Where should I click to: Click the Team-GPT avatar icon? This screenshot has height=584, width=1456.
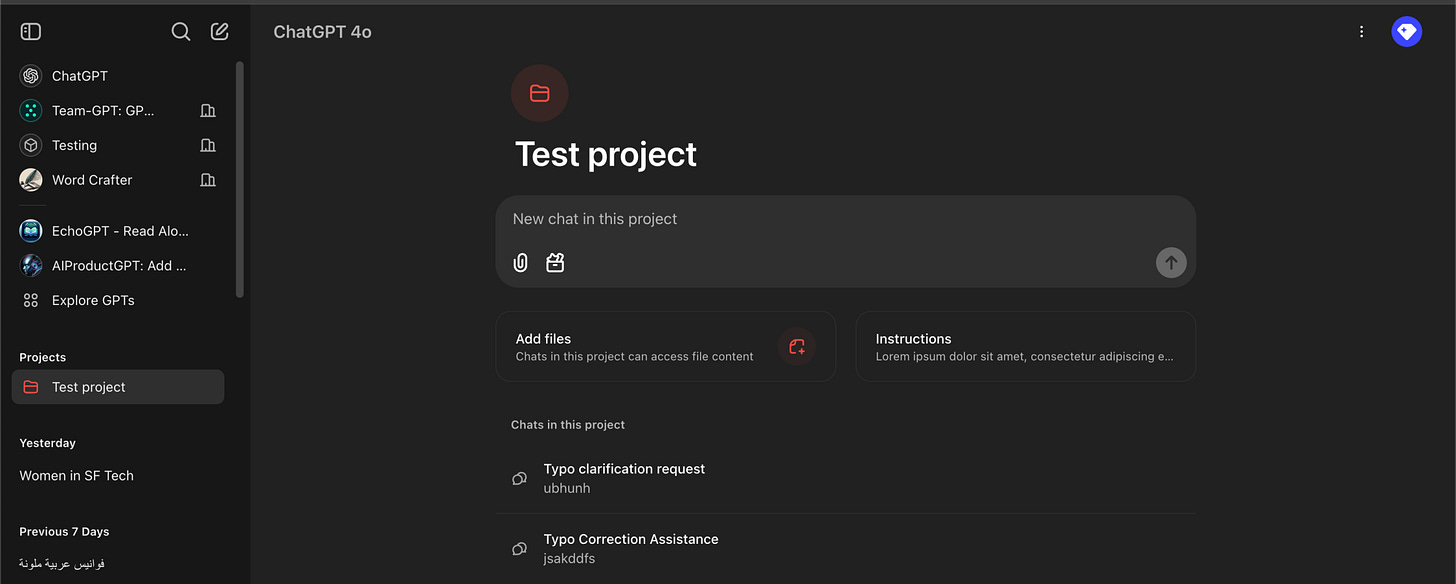click(x=31, y=110)
